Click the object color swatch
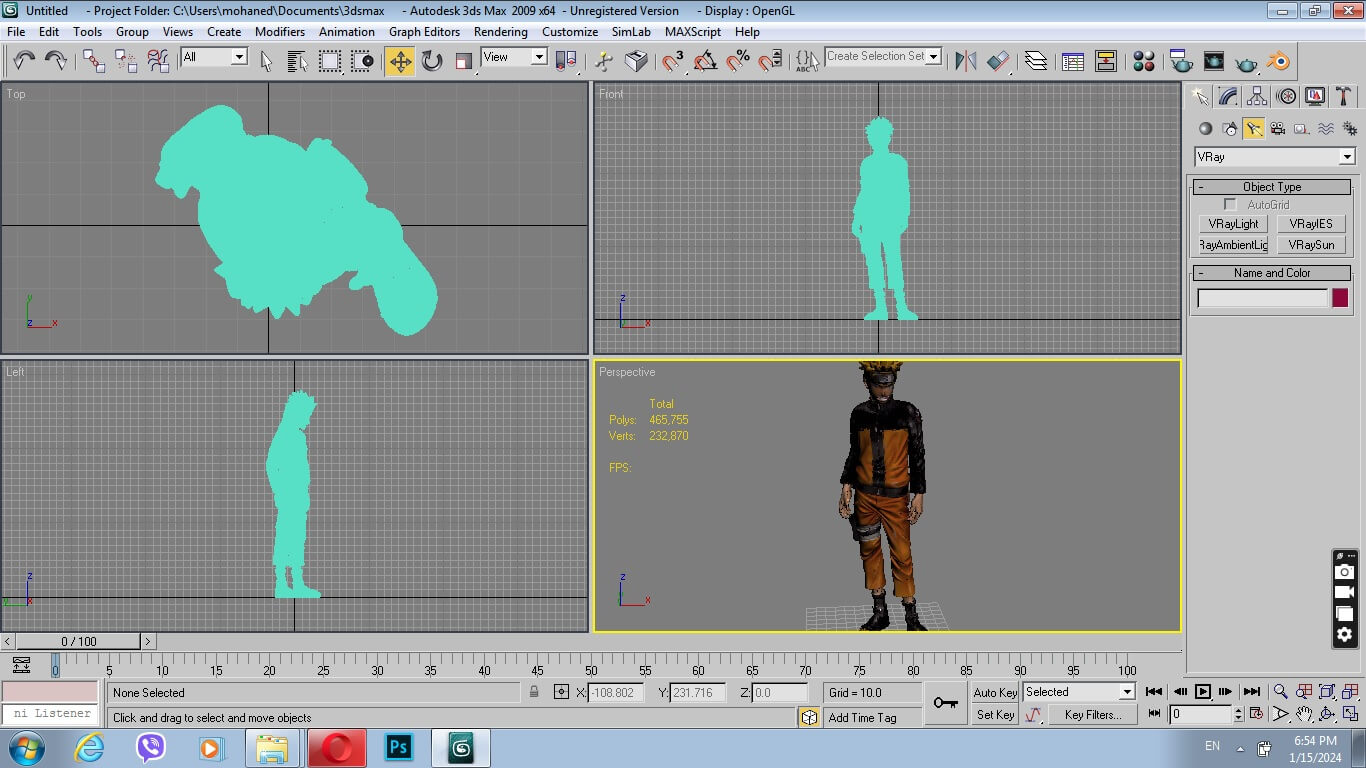1366x768 pixels. 1339,298
